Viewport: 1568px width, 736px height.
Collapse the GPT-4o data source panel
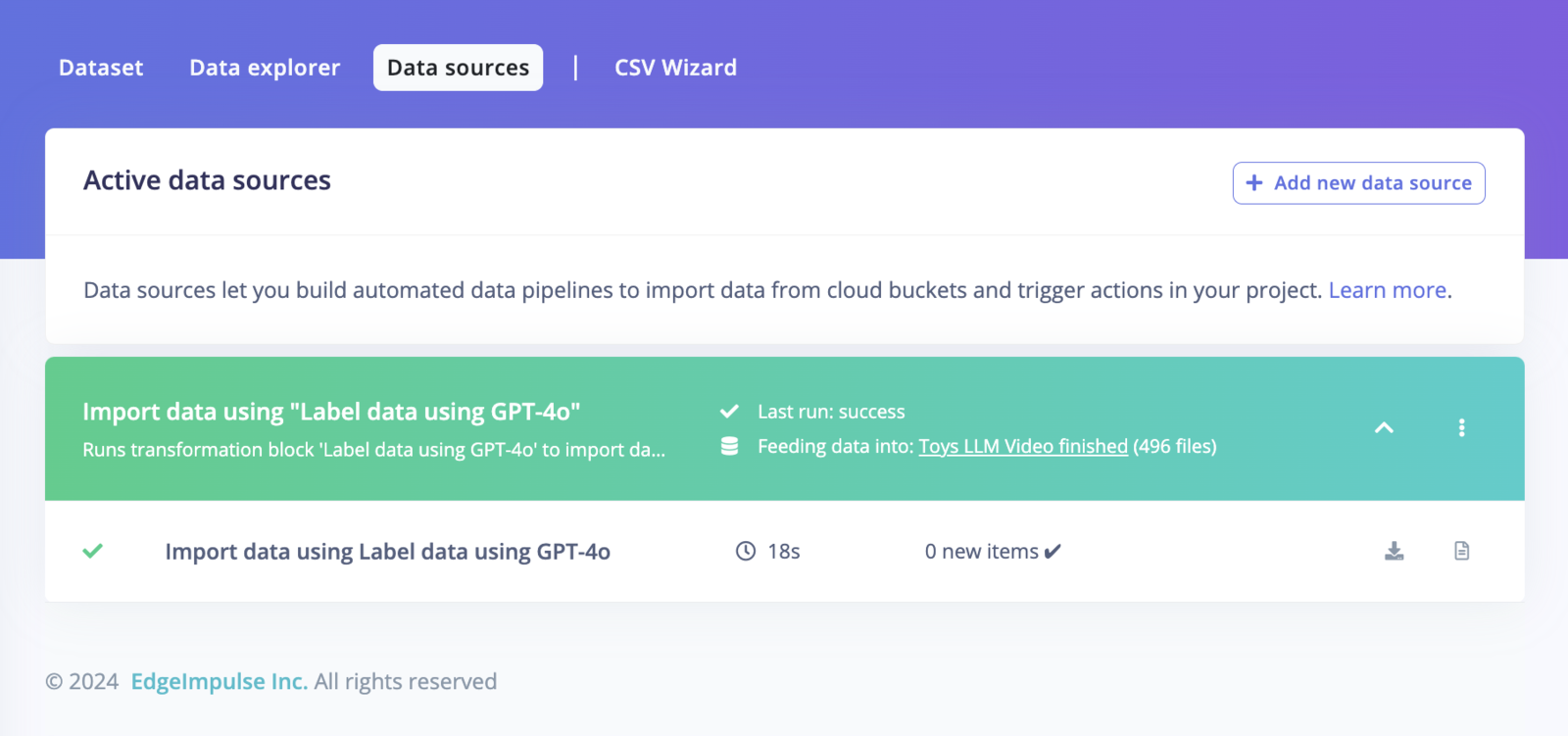click(1384, 427)
